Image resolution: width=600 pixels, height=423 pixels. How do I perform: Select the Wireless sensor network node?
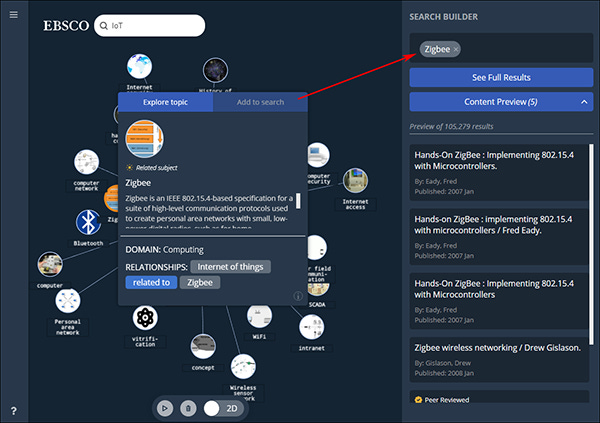243,366
